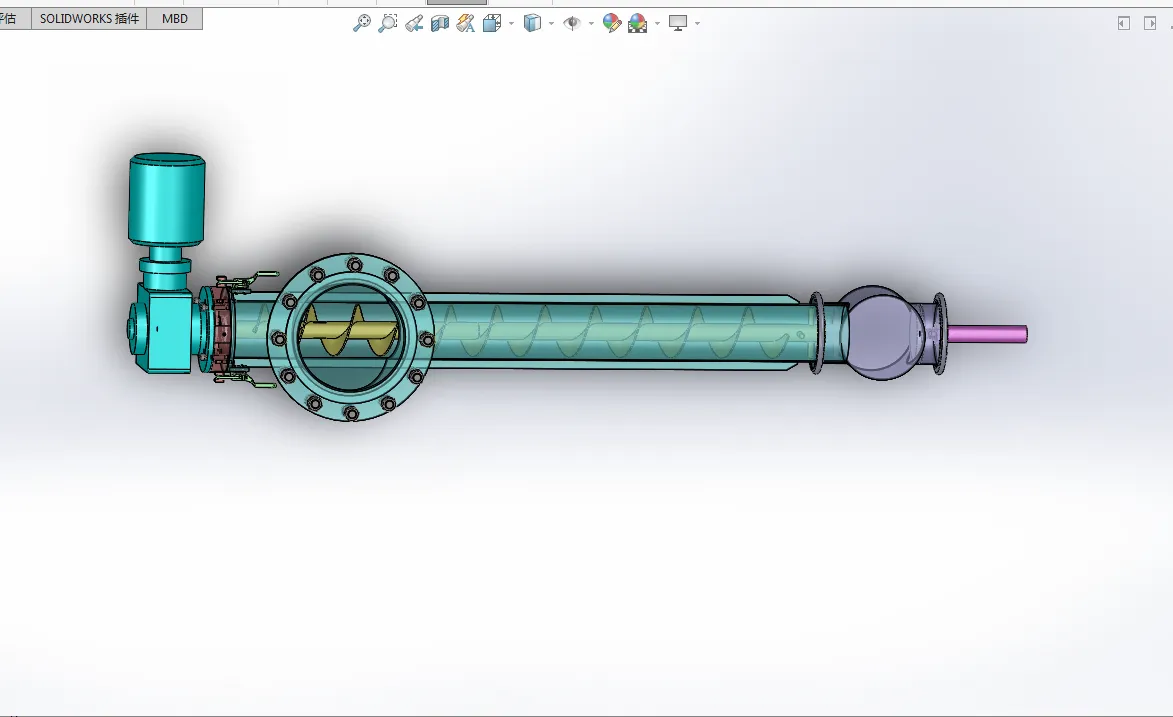This screenshot has height=717, width=1173.
Task: Go back to the Previous View
Action: pyautogui.click(x=414, y=24)
